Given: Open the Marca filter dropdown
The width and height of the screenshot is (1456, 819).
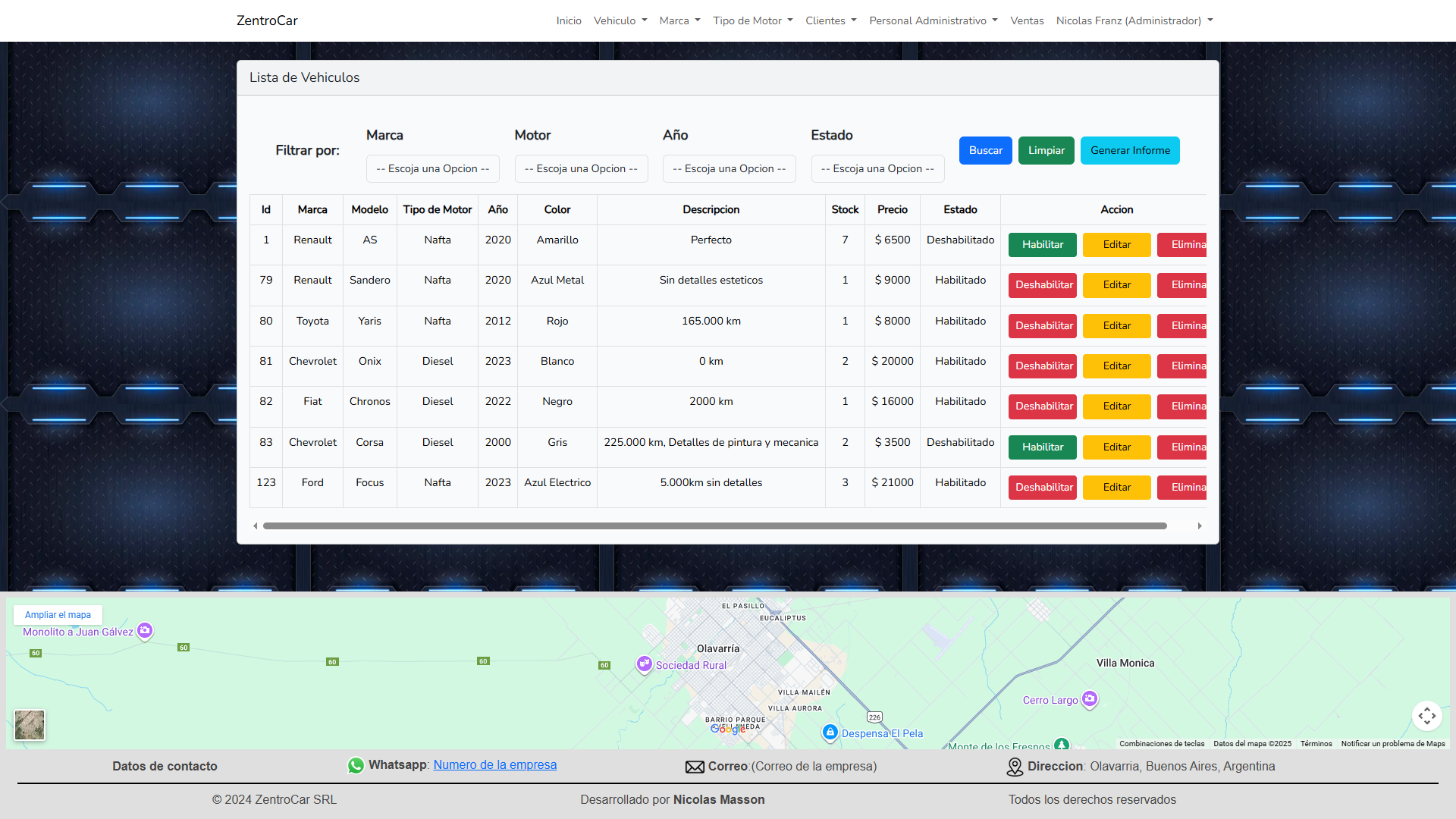Looking at the screenshot, I should (x=432, y=168).
